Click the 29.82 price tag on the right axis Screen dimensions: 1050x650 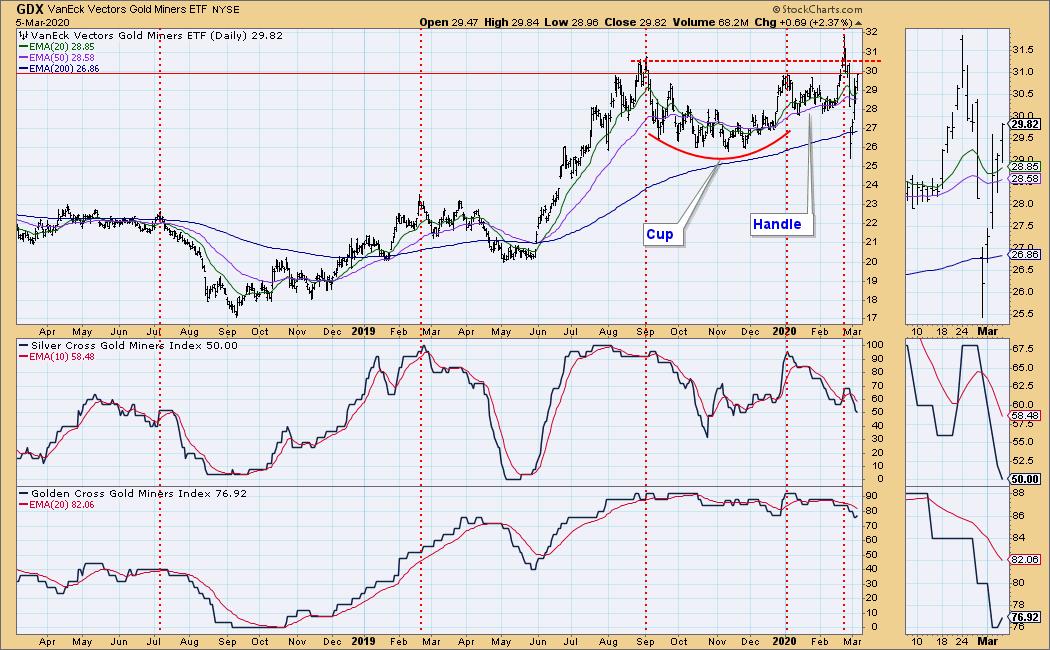coord(1025,125)
